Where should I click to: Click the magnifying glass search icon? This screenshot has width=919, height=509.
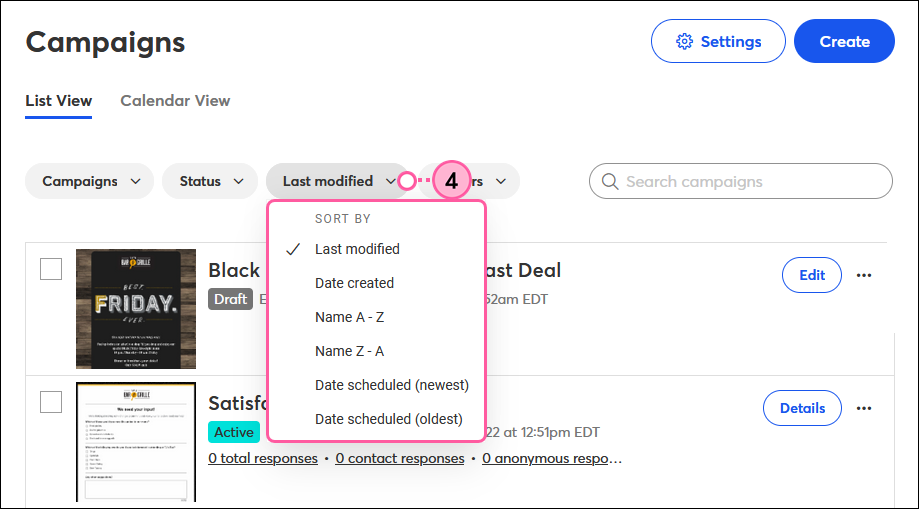pos(610,181)
